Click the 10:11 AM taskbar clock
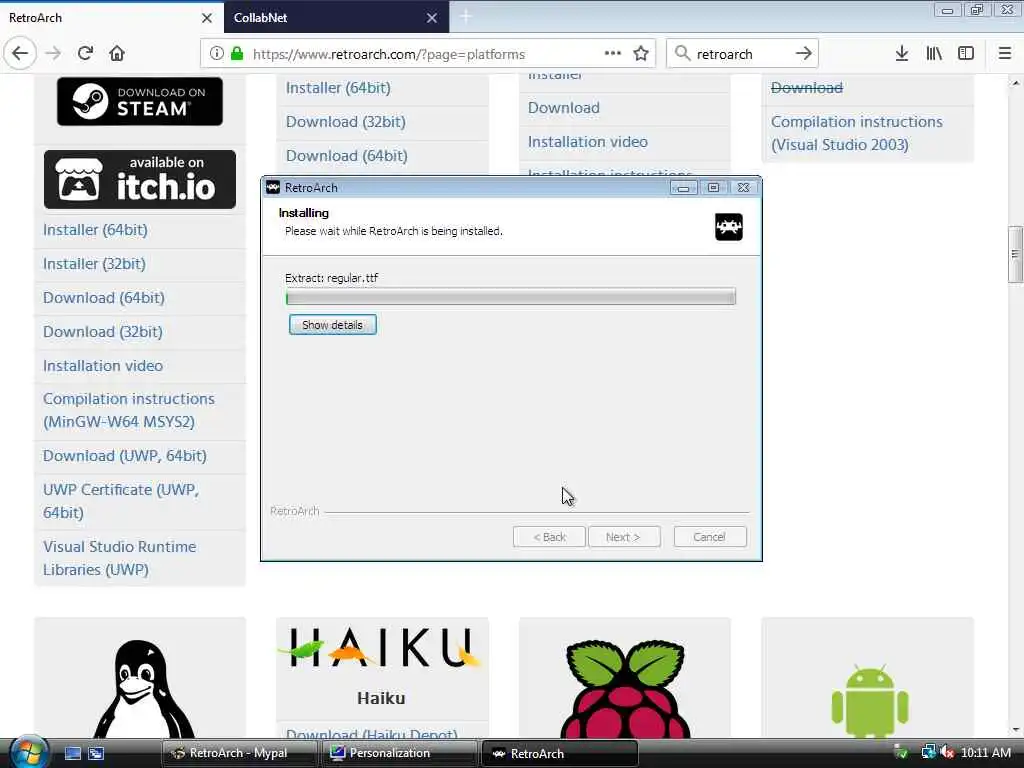 tap(986, 753)
